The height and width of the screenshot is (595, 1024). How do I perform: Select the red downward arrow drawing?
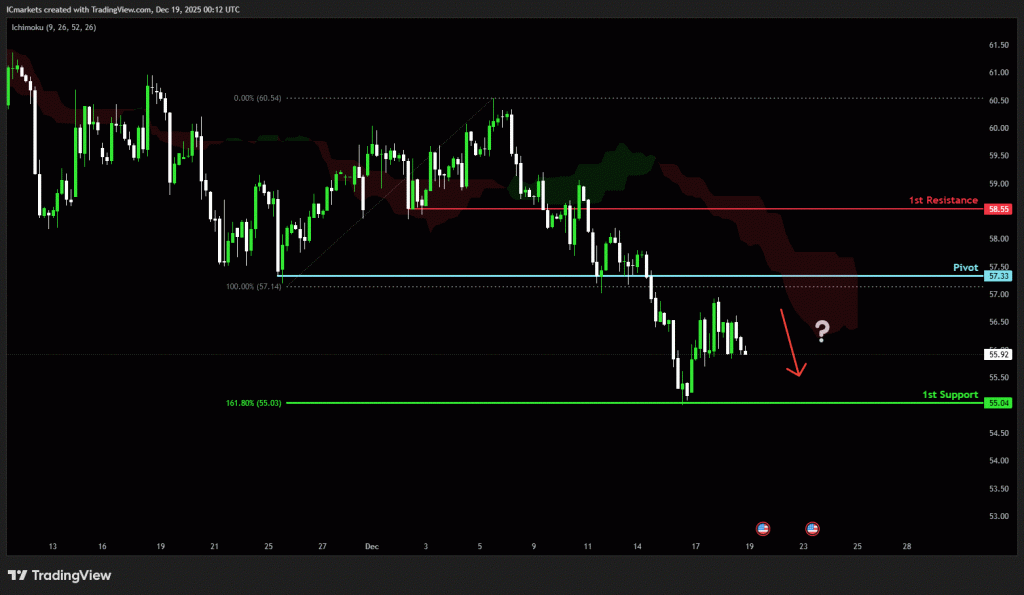point(790,343)
